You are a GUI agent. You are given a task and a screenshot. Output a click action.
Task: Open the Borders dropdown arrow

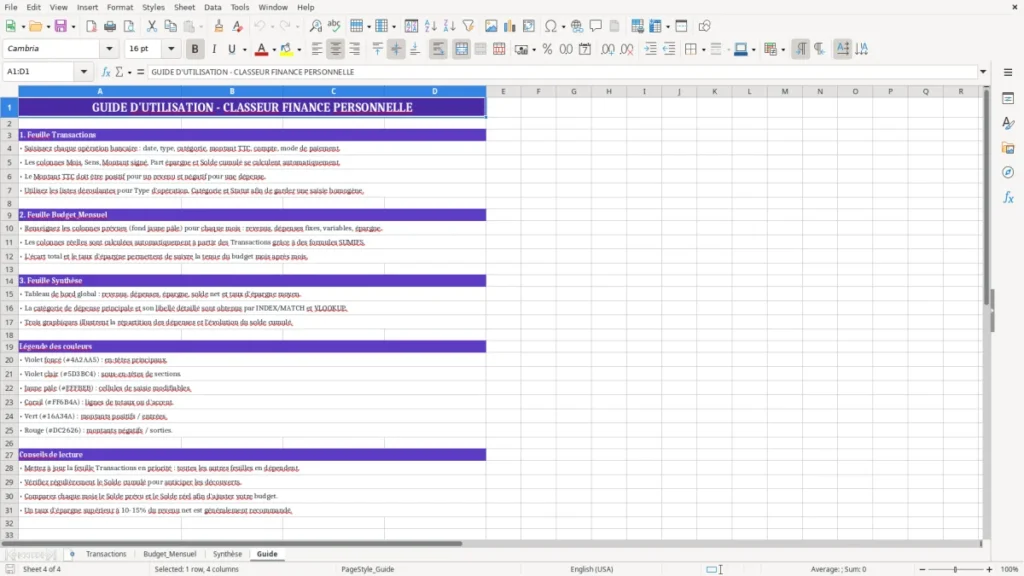[703, 50]
